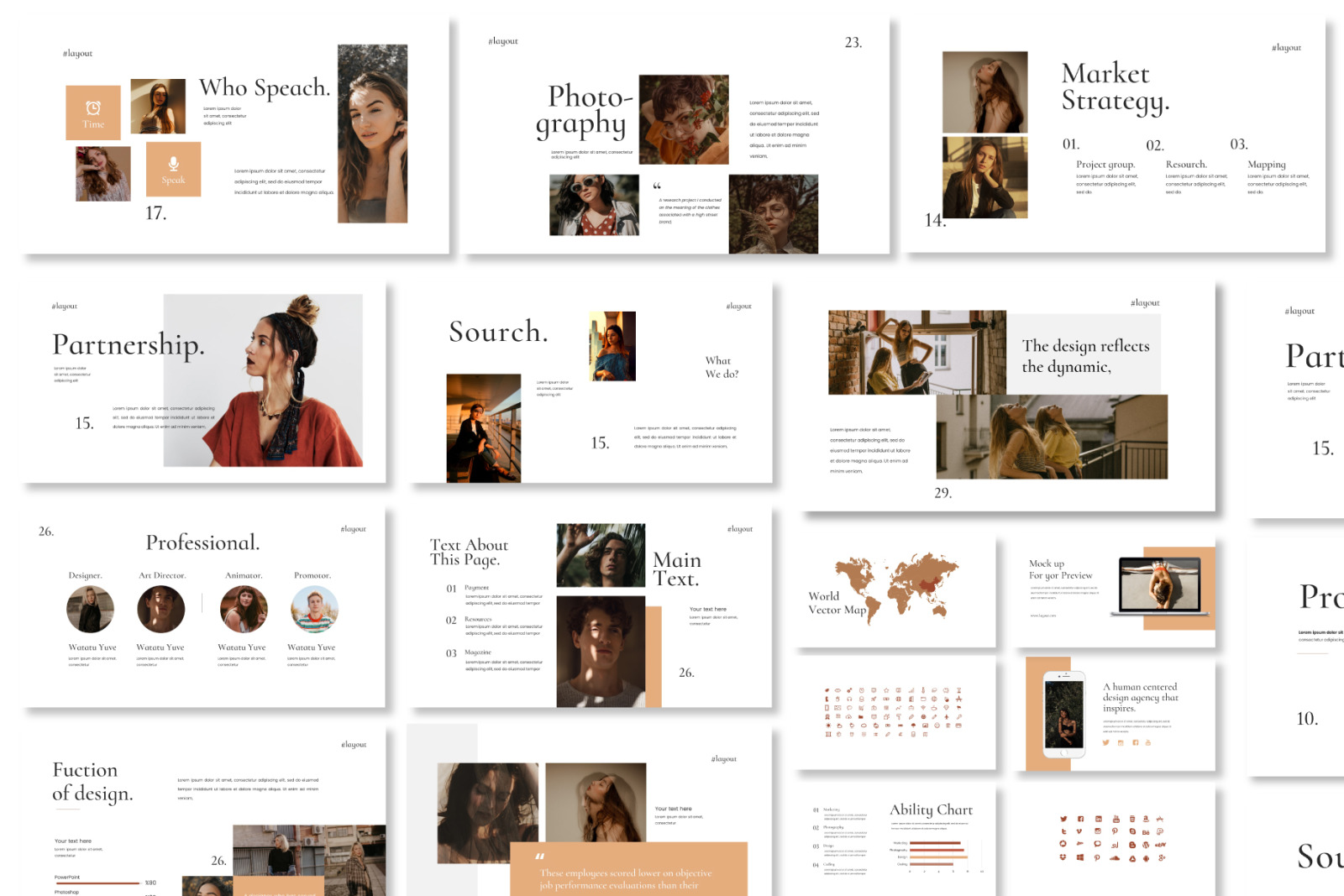Click the "Art Director." role label
The width and height of the screenshot is (1344, 896).
pyautogui.click(x=162, y=575)
